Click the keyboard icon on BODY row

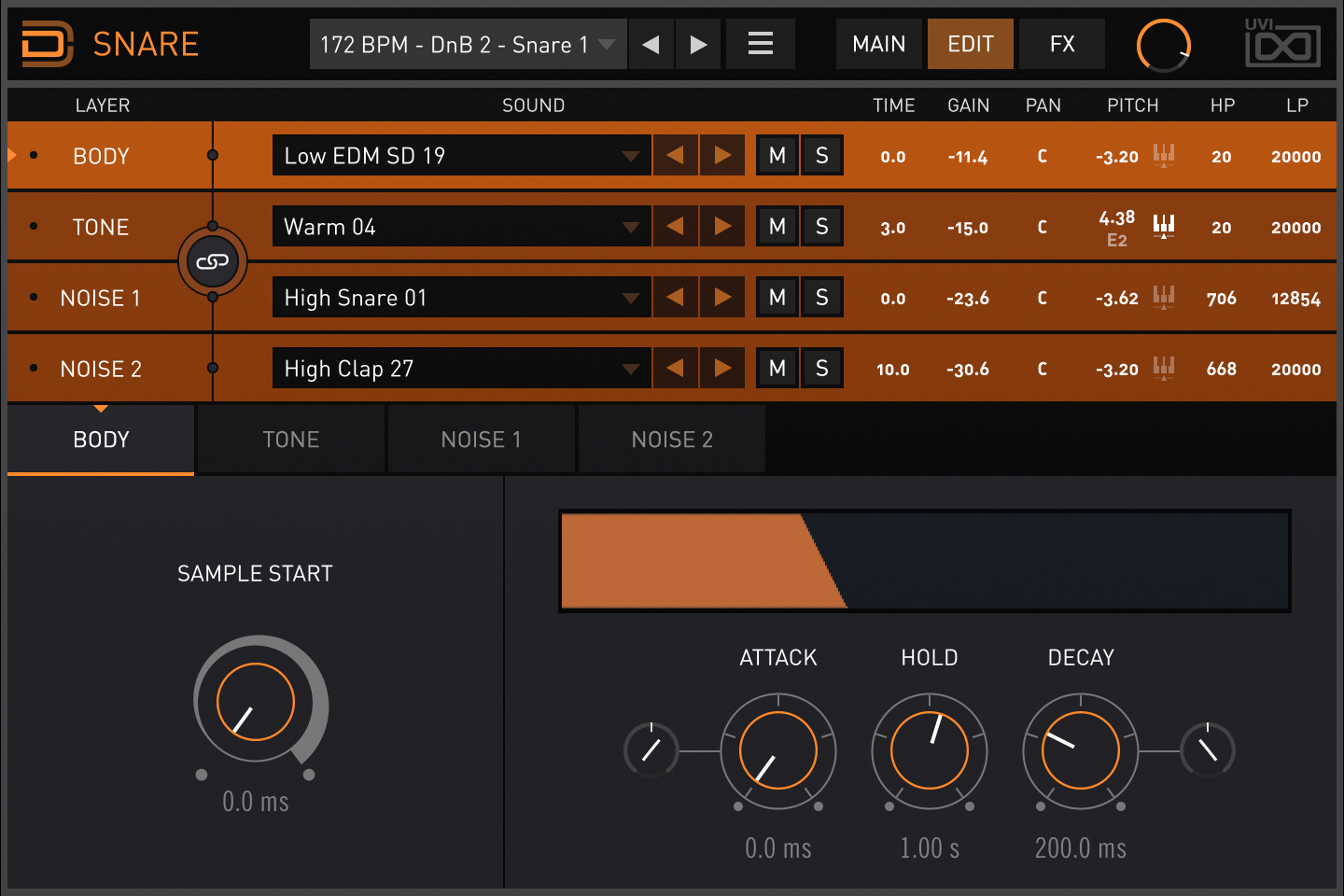tap(1164, 155)
